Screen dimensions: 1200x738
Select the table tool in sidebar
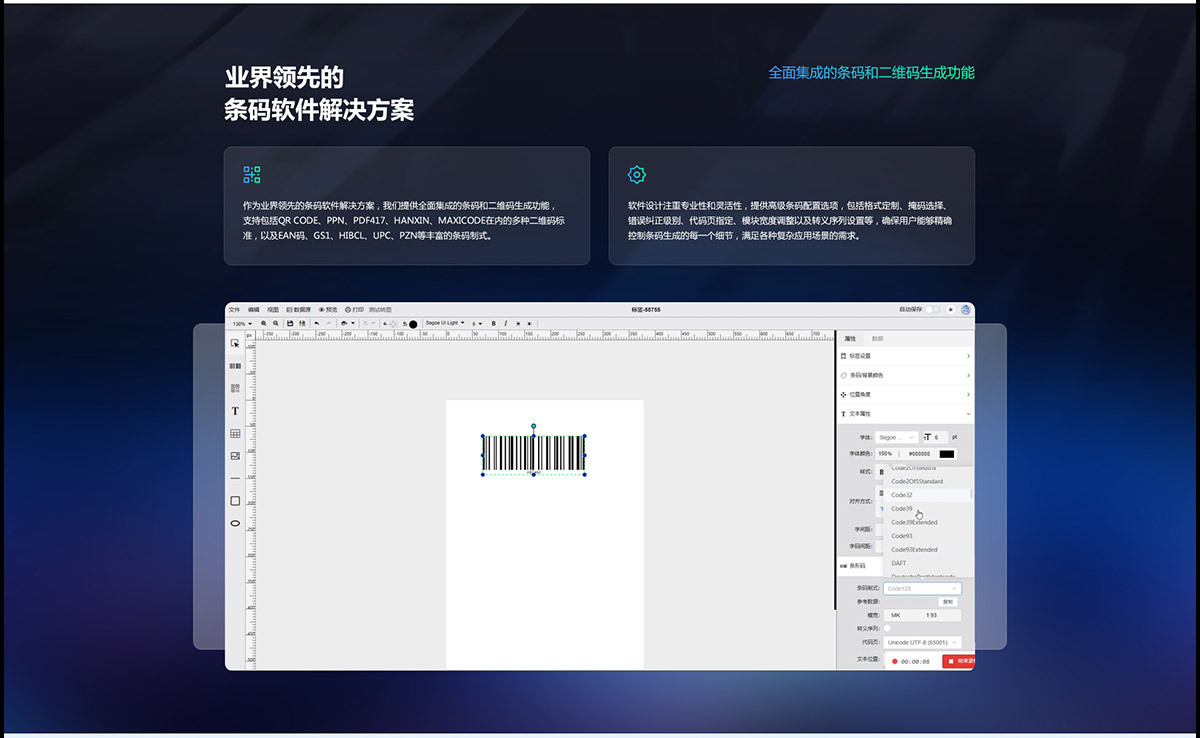(235, 433)
